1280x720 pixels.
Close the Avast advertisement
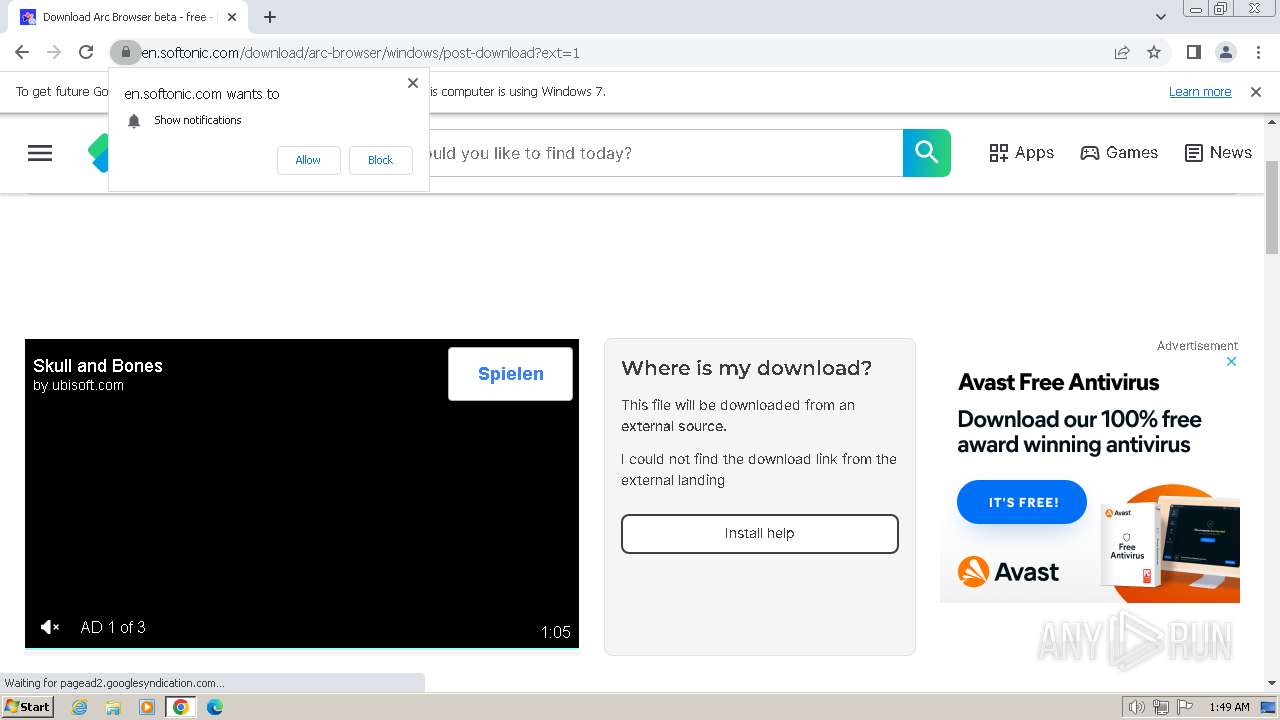(x=1231, y=362)
